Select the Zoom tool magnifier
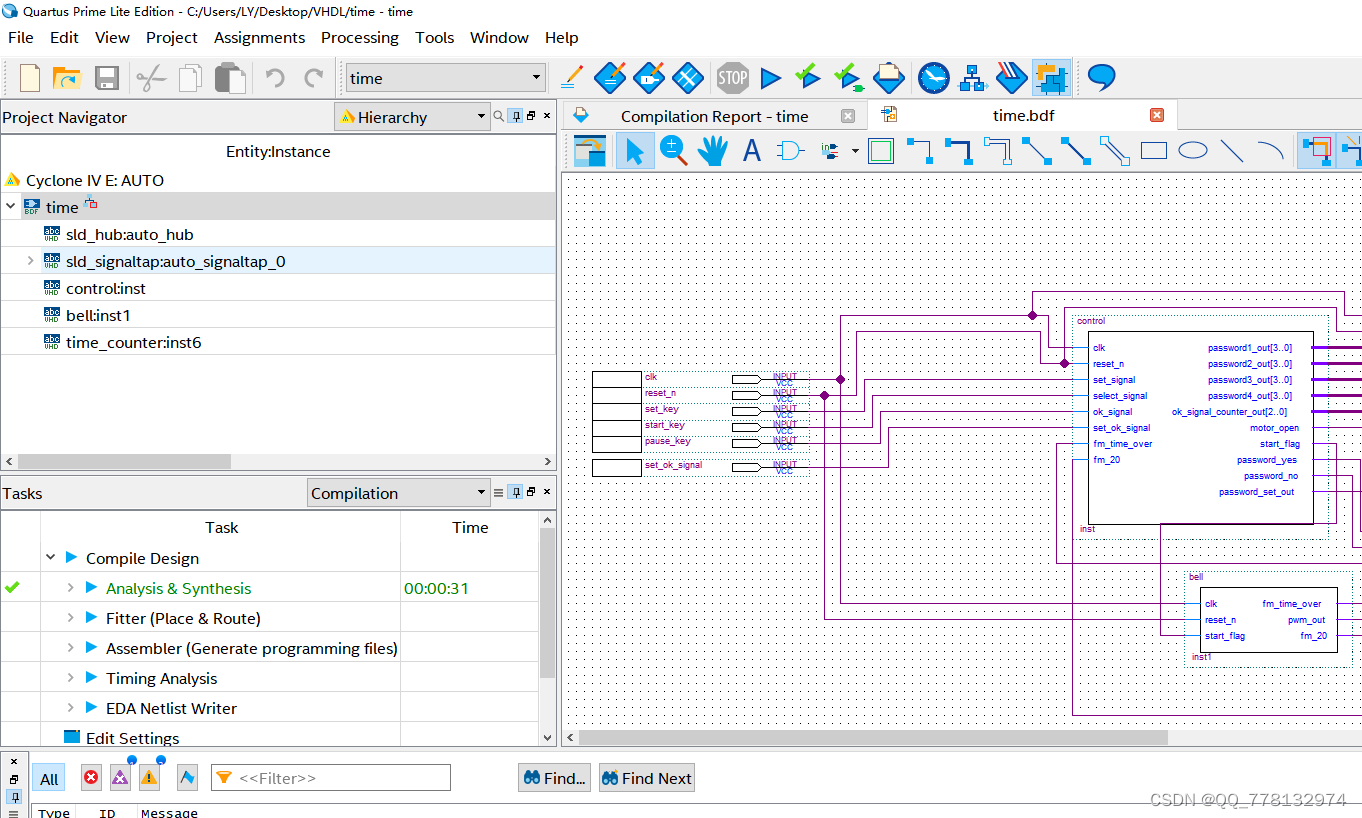Image resolution: width=1362 pixels, height=818 pixels. coord(673,151)
